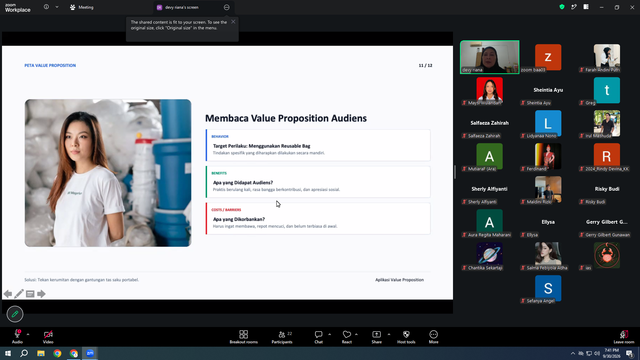Viewport: 640px width, 360px height.
Task: Open the Audio options arrow
Action: (28, 334)
